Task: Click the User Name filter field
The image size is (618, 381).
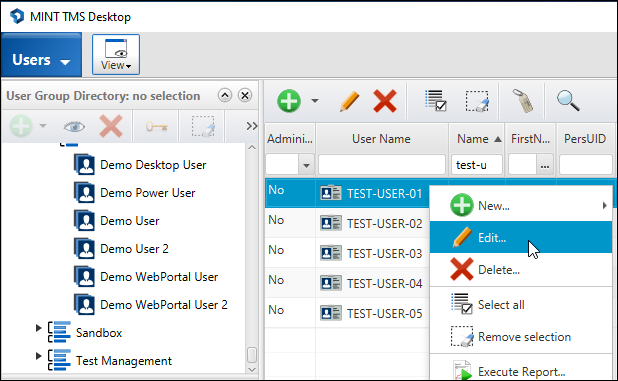Action: [x=382, y=165]
